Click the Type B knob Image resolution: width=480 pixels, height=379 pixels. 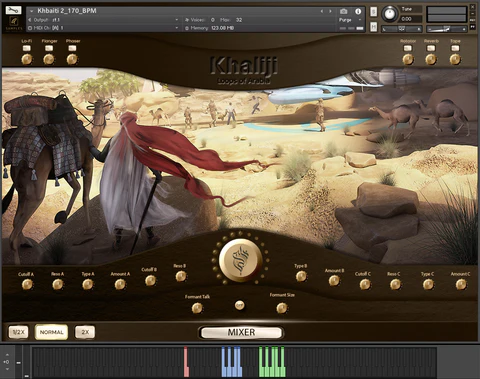[301, 276]
